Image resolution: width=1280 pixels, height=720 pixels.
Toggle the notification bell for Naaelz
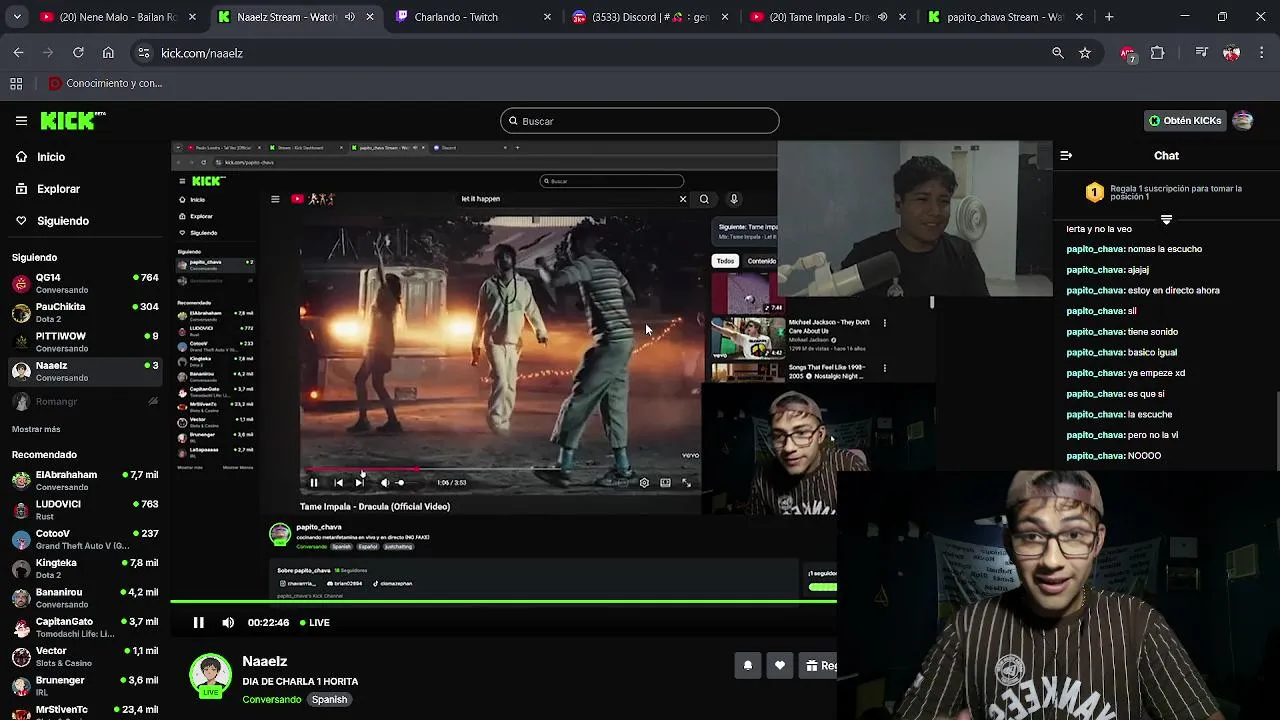[x=747, y=666]
